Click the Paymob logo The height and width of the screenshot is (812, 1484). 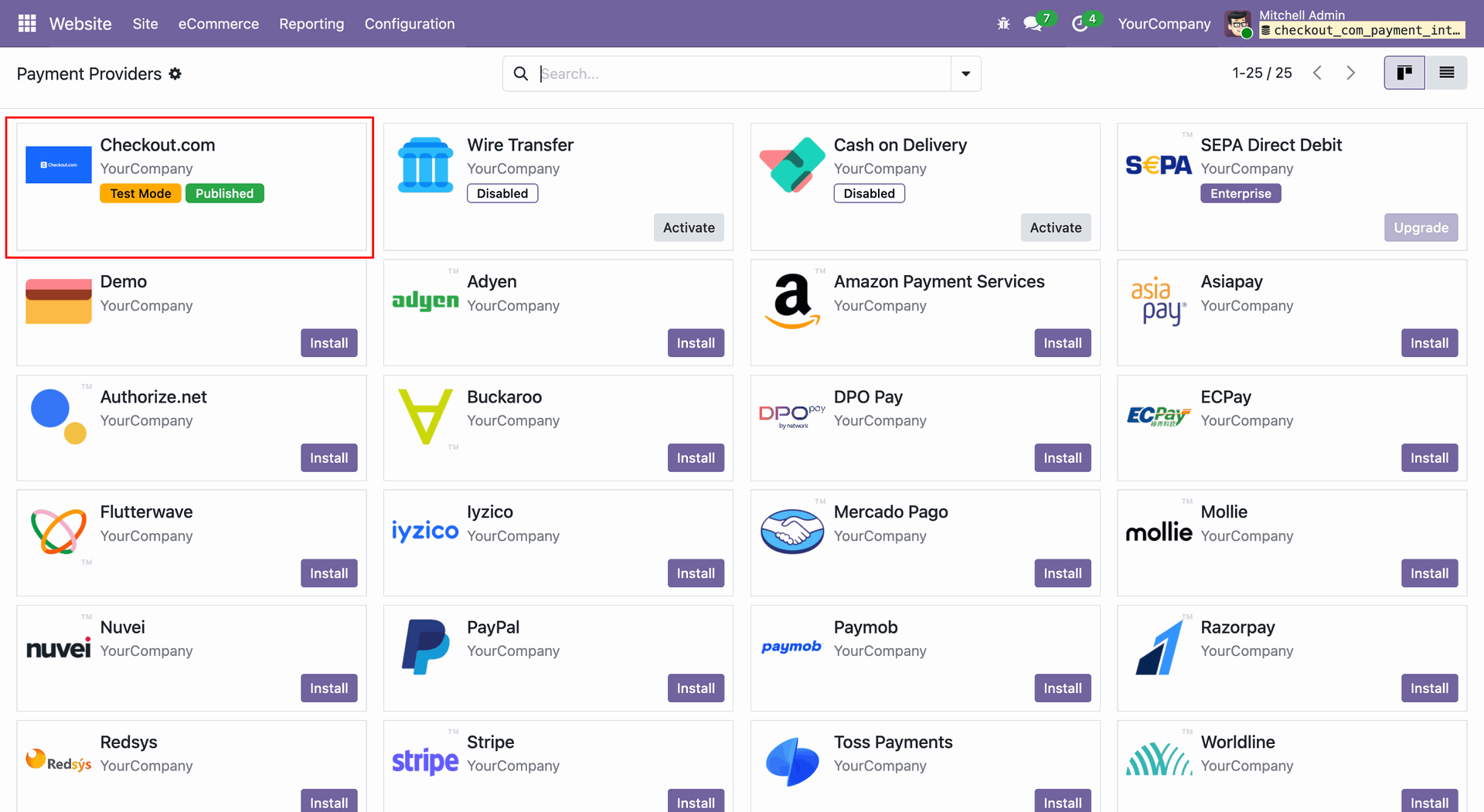click(x=792, y=647)
